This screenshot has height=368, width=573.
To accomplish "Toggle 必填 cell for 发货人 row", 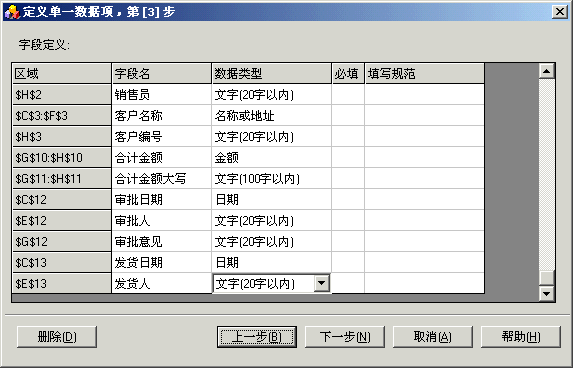I will tap(348, 283).
